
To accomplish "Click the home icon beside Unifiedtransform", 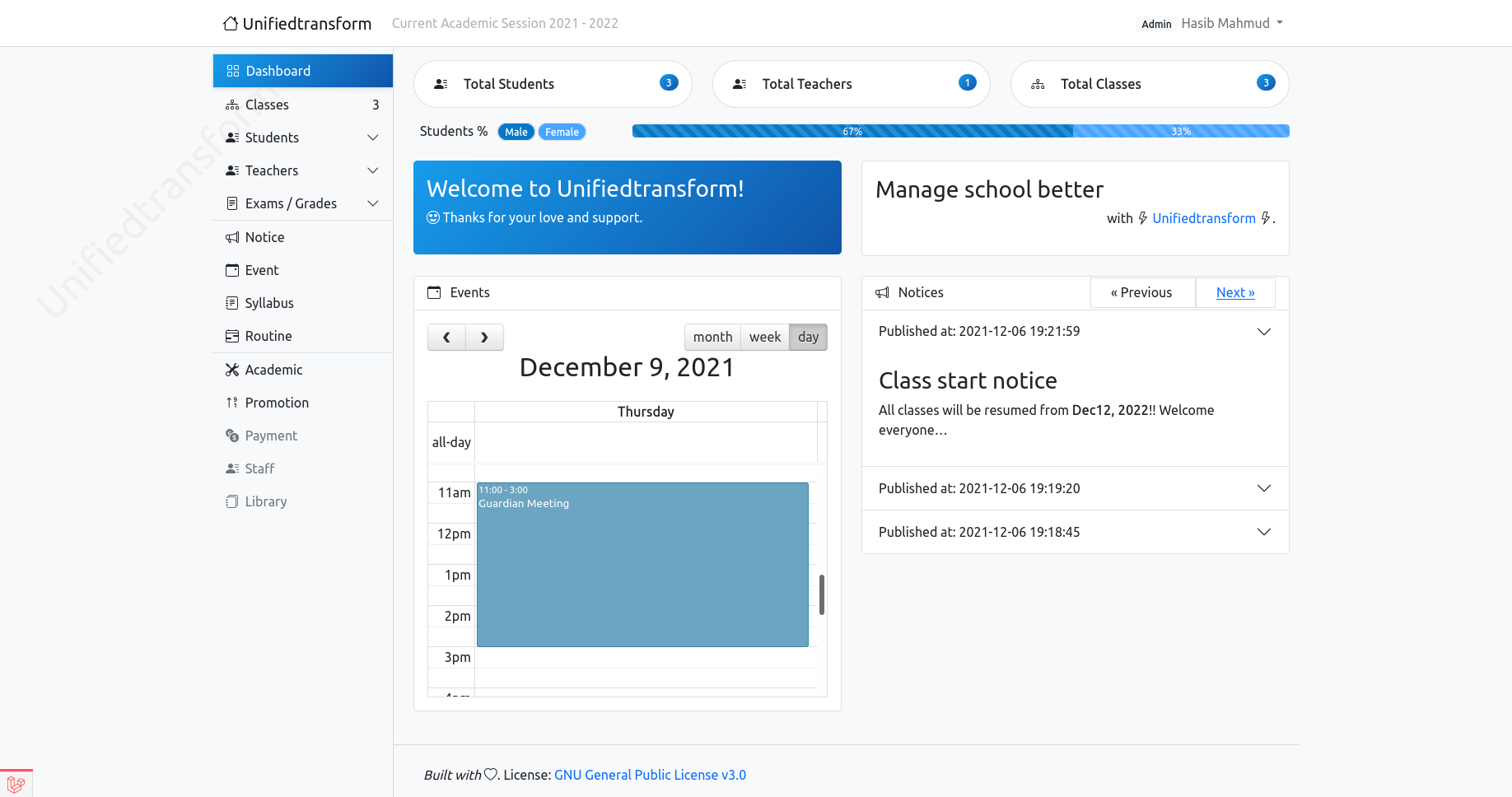I will pos(231,23).
